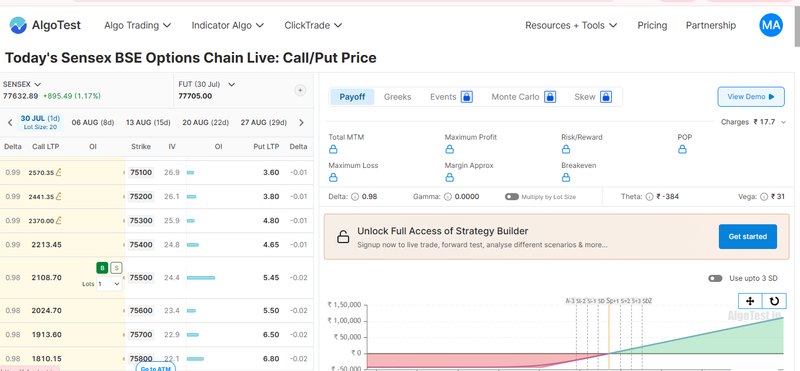Viewport: 800px width, 371px height.
Task: Click the 75100 strike price
Action: point(141,172)
